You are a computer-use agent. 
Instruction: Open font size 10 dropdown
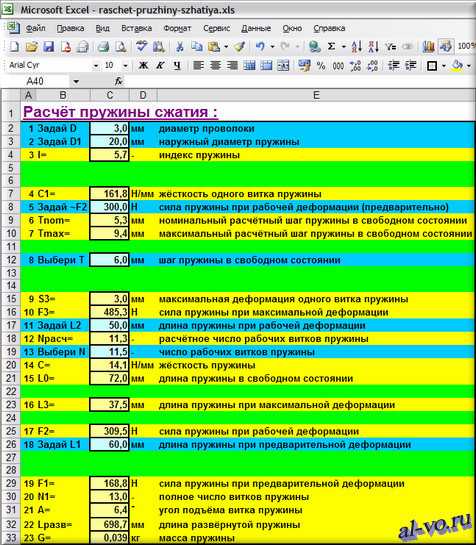[x=125, y=65]
